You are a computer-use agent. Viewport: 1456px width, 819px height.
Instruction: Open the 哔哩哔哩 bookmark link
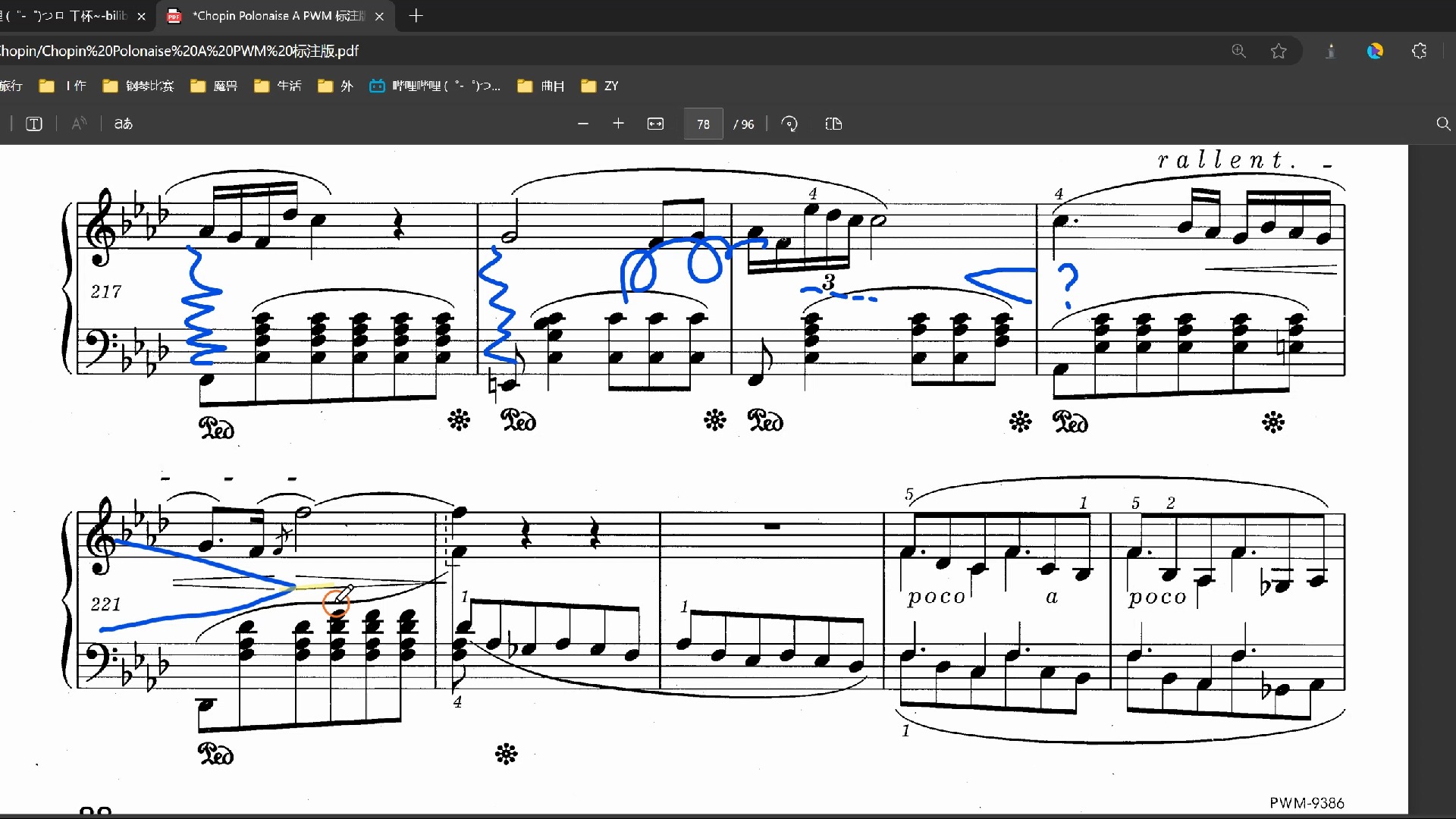coord(435,86)
